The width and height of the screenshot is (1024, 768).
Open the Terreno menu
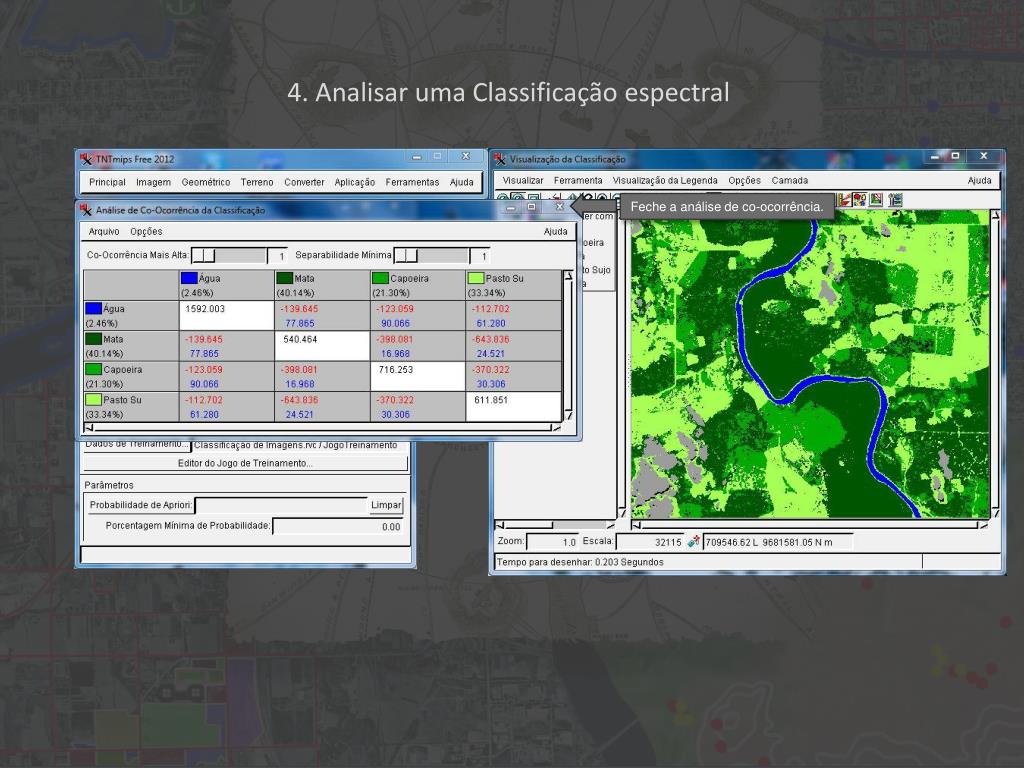point(257,182)
